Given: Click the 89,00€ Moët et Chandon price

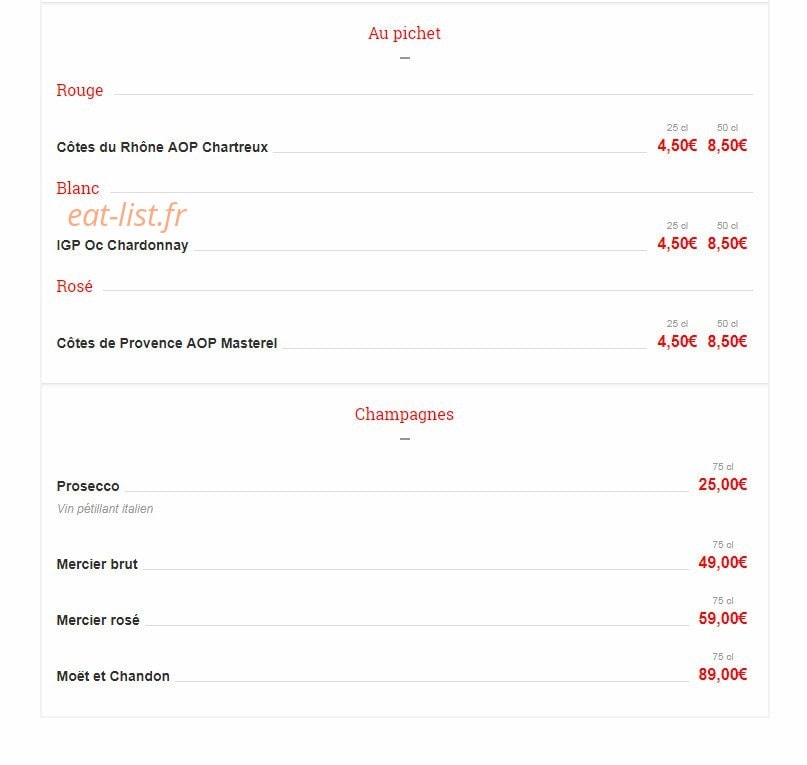Looking at the screenshot, I should point(723,674).
